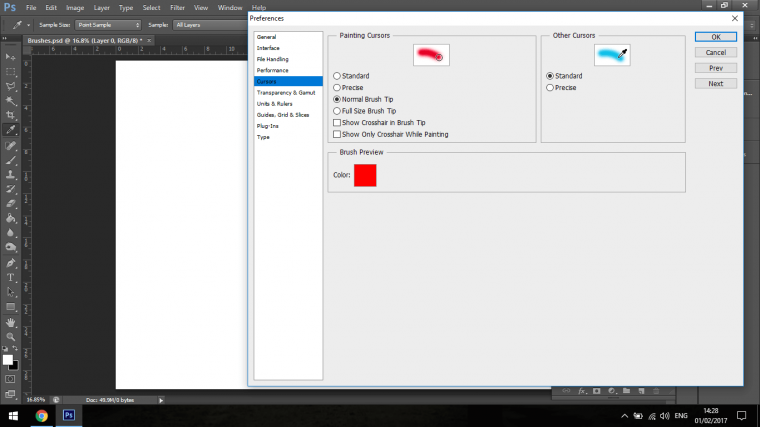Select the Healing Brush tool
760x427 pixels.
(x=10, y=145)
